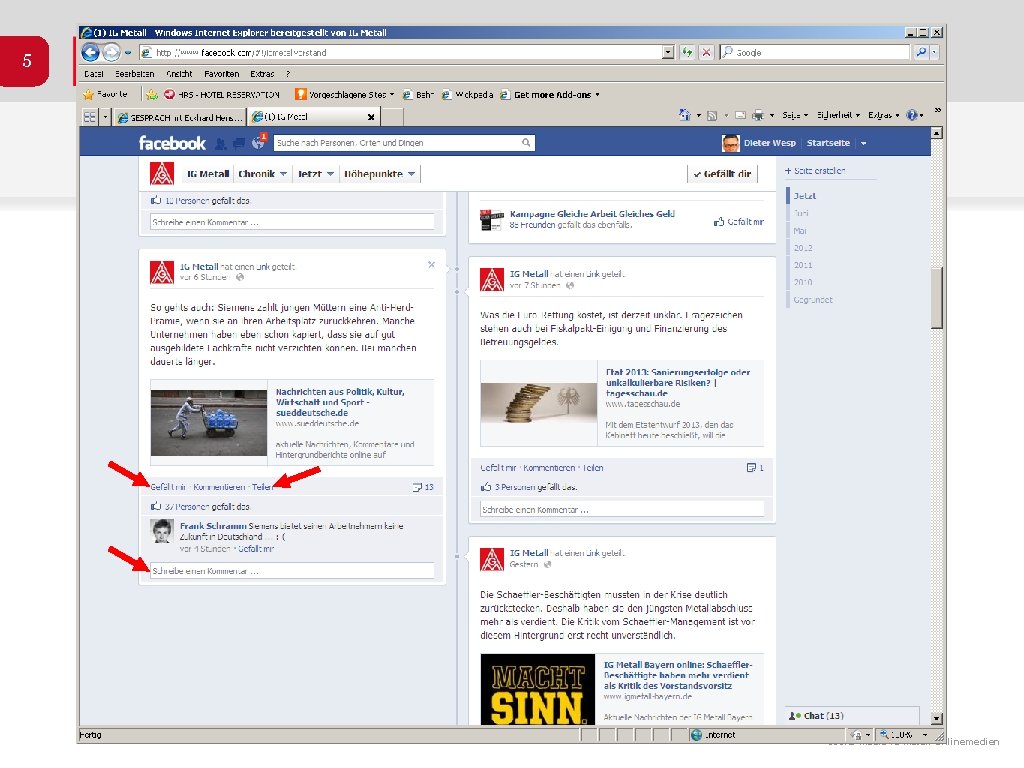This screenshot has height=768, width=1024.
Task: Click Teilen under the sueddeutsche post
Action: [262, 487]
